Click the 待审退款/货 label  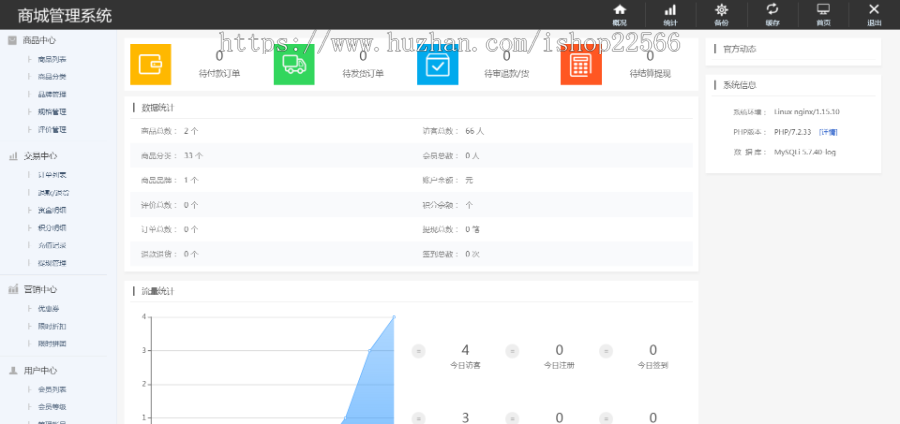[506, 73]
